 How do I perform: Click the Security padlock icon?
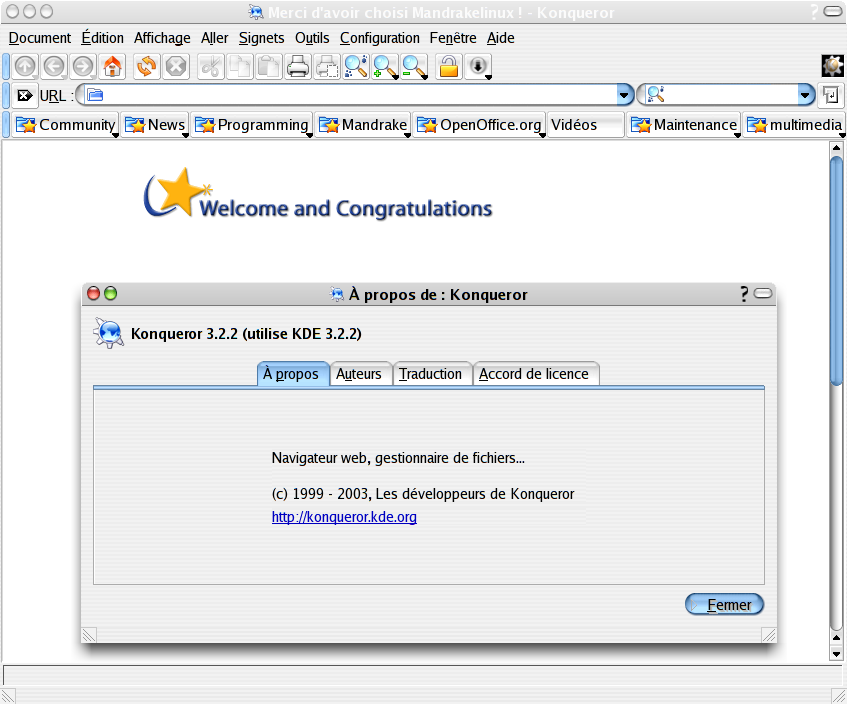tap(449, 66)
